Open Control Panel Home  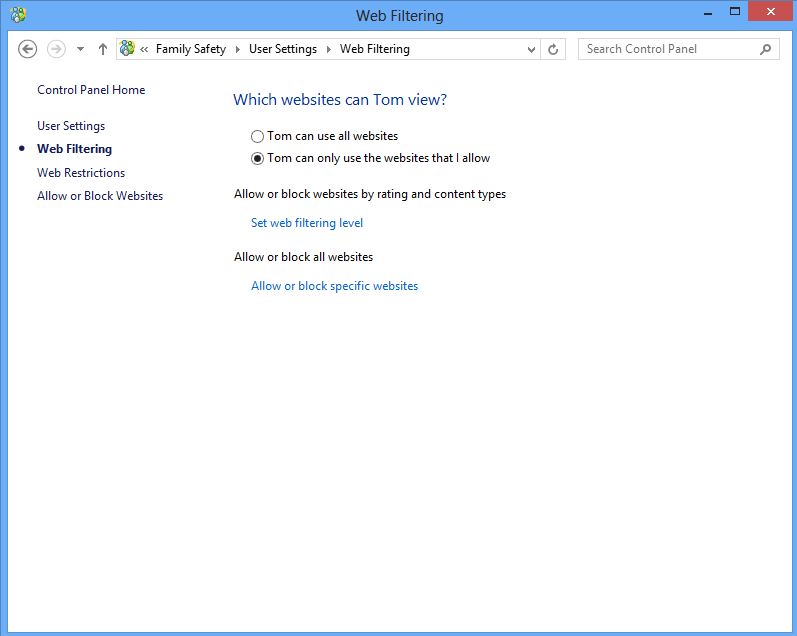pyautogui.click(x=91, y=90)
